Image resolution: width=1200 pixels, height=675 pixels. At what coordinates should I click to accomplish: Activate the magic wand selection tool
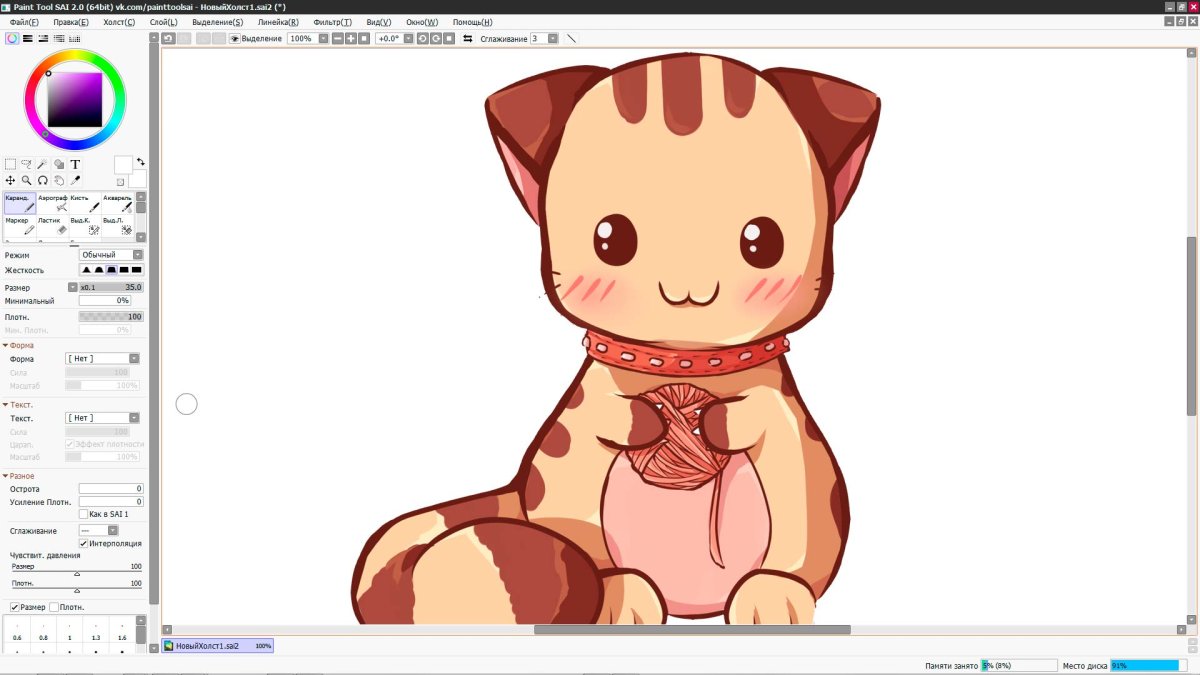[43, 164]
